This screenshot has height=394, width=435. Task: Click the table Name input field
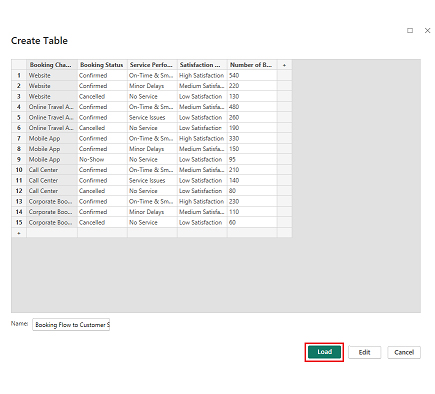click(71, 324)
